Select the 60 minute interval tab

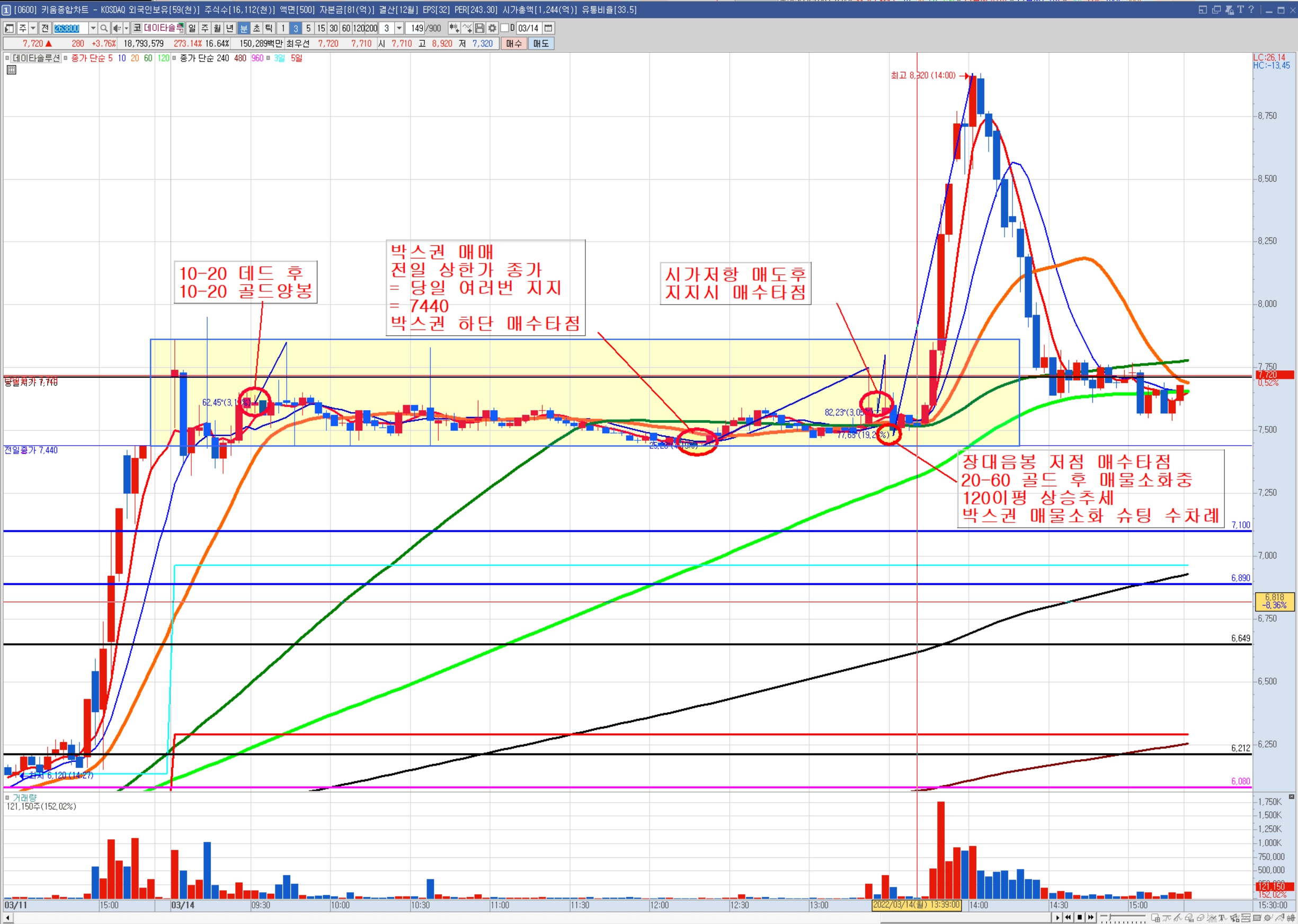click(x=346, y=28)
